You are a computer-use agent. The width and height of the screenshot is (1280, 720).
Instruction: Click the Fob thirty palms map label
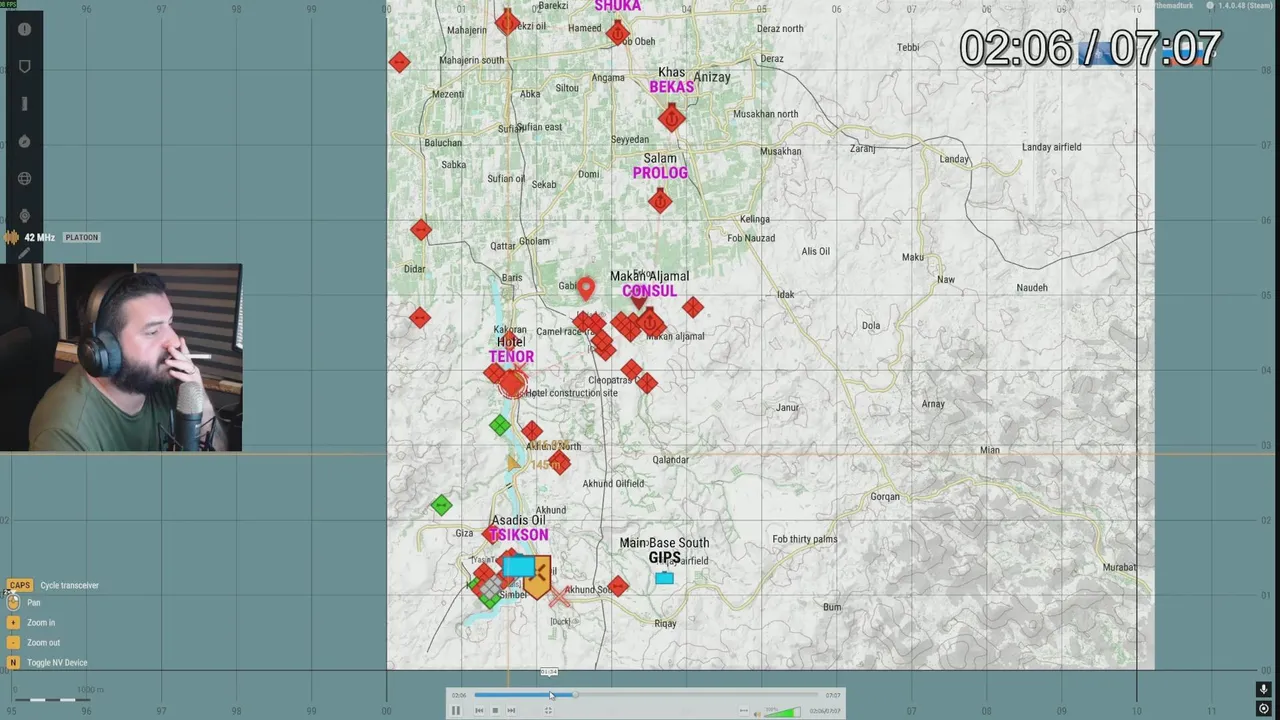[805, 539]
